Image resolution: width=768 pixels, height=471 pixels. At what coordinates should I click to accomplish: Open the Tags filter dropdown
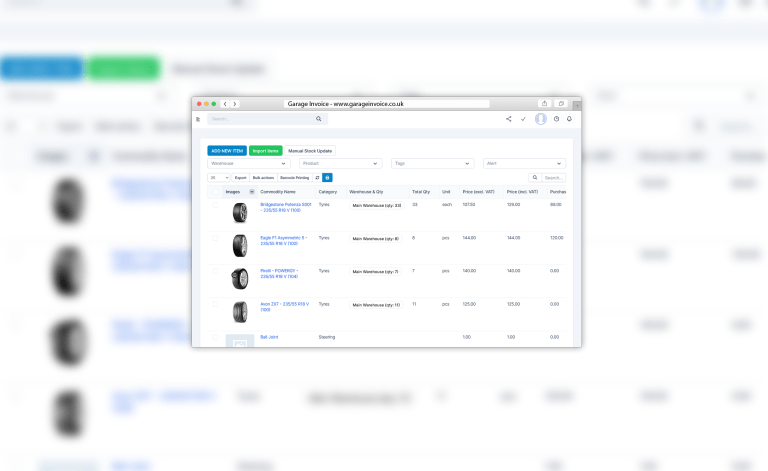point(432,163)
